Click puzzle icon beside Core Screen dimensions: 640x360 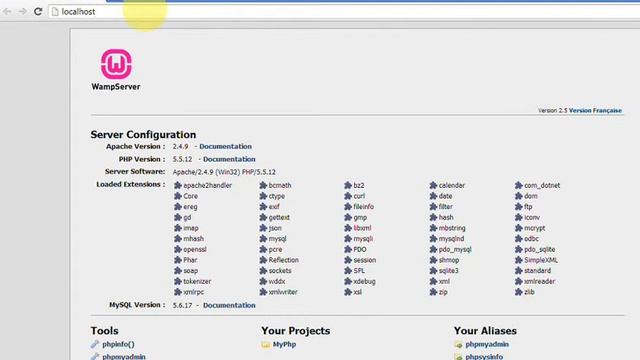click(178, 196)
